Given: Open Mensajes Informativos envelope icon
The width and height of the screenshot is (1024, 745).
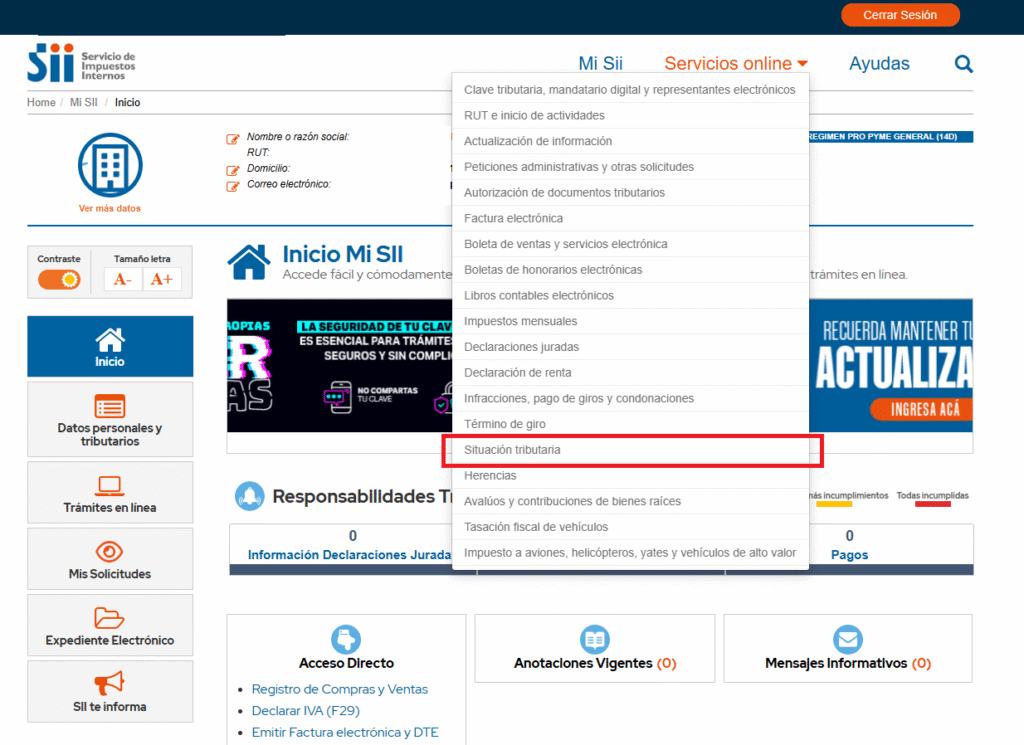Looking at the screenshot, I should point(847,639).
